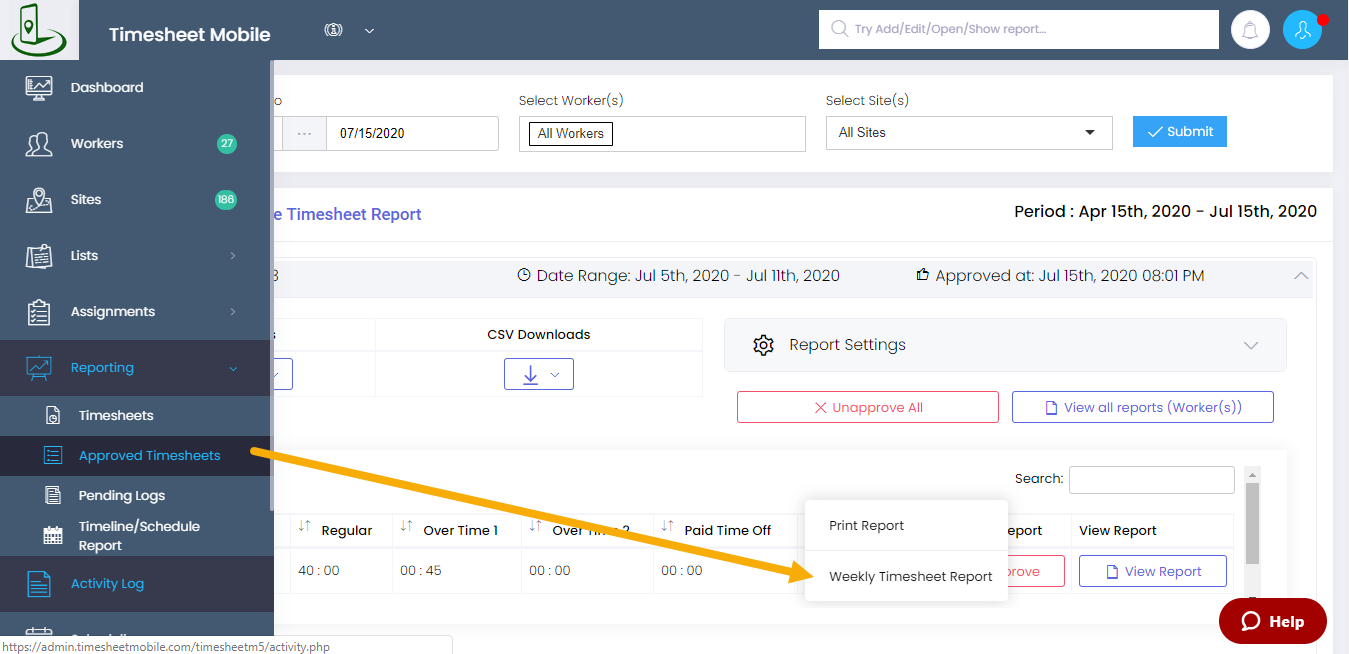Open Timeline/Schedule Report menu item

(x=139, y=536)
